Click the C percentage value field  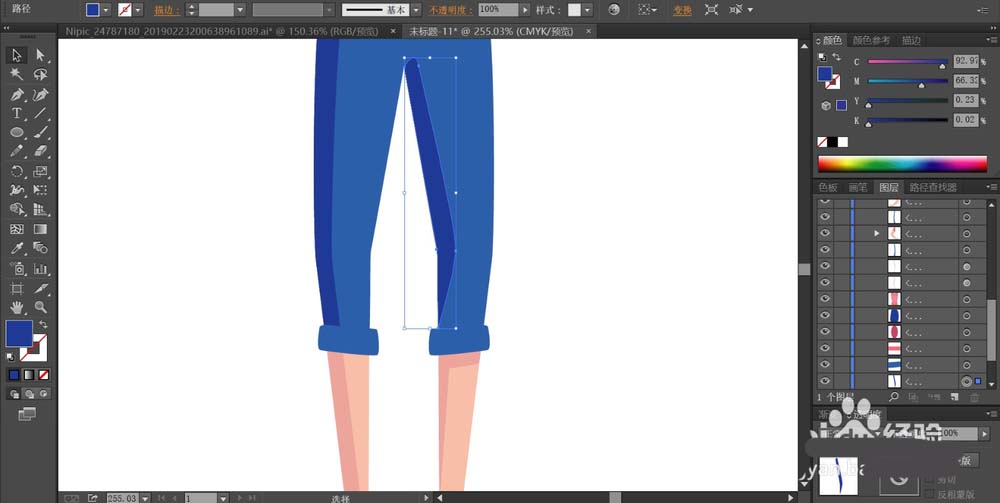click(x=965, y=61)
